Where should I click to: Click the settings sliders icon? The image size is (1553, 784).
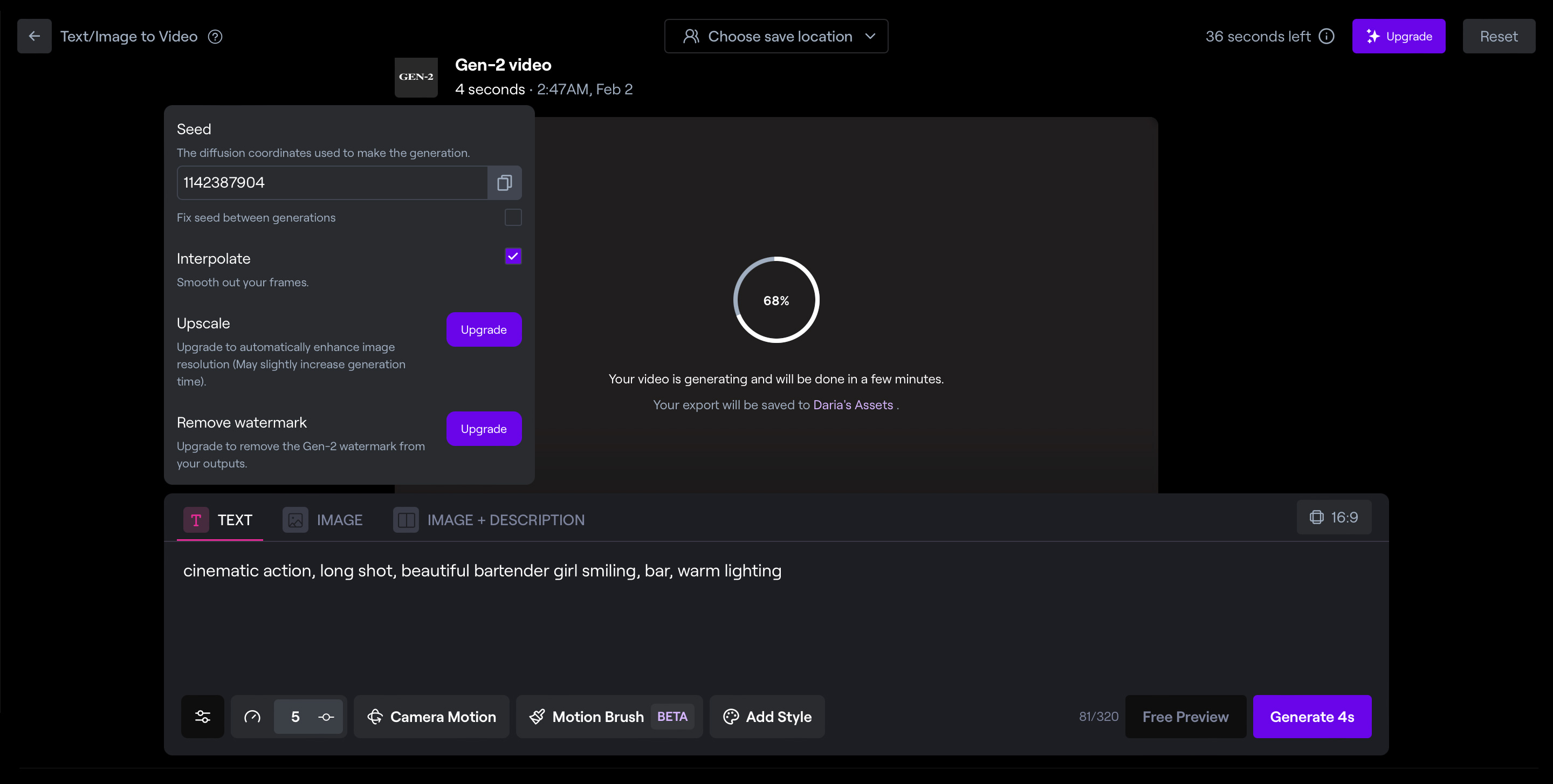click(202, 716)
